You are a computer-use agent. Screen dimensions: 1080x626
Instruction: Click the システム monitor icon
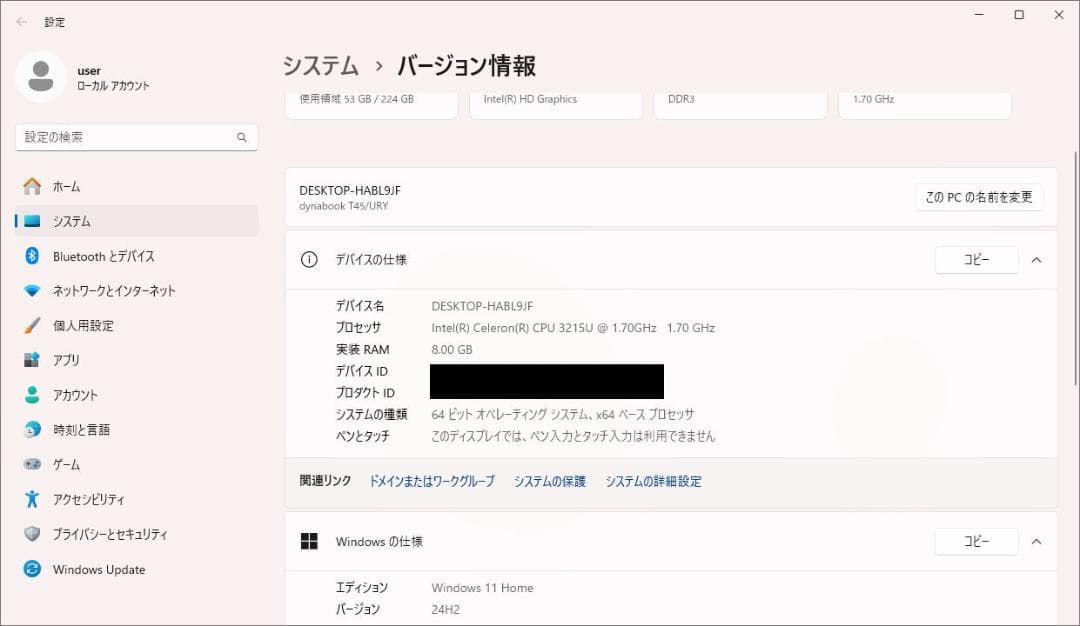tap(32, 221)
